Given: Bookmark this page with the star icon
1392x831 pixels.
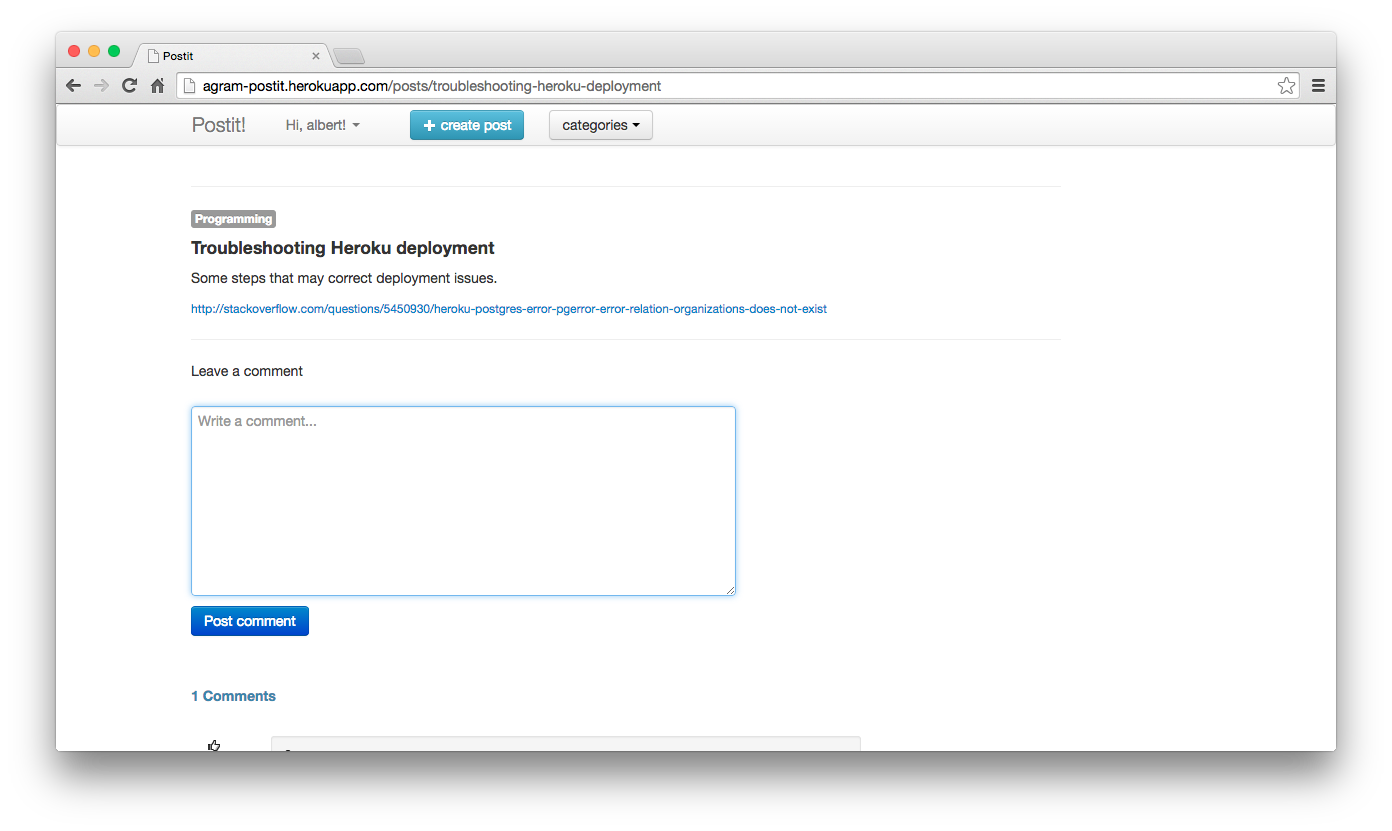Looking at the screenshot, I should coord(1286,86).
